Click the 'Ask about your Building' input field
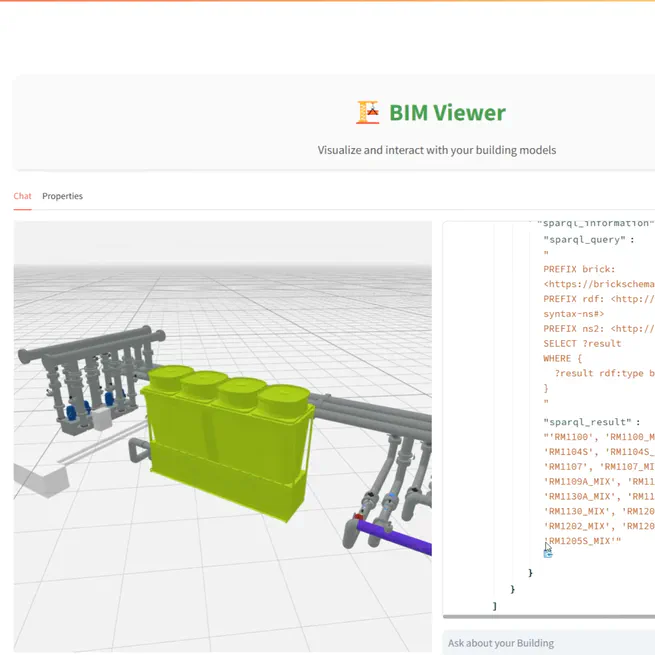 click(548, 643)
